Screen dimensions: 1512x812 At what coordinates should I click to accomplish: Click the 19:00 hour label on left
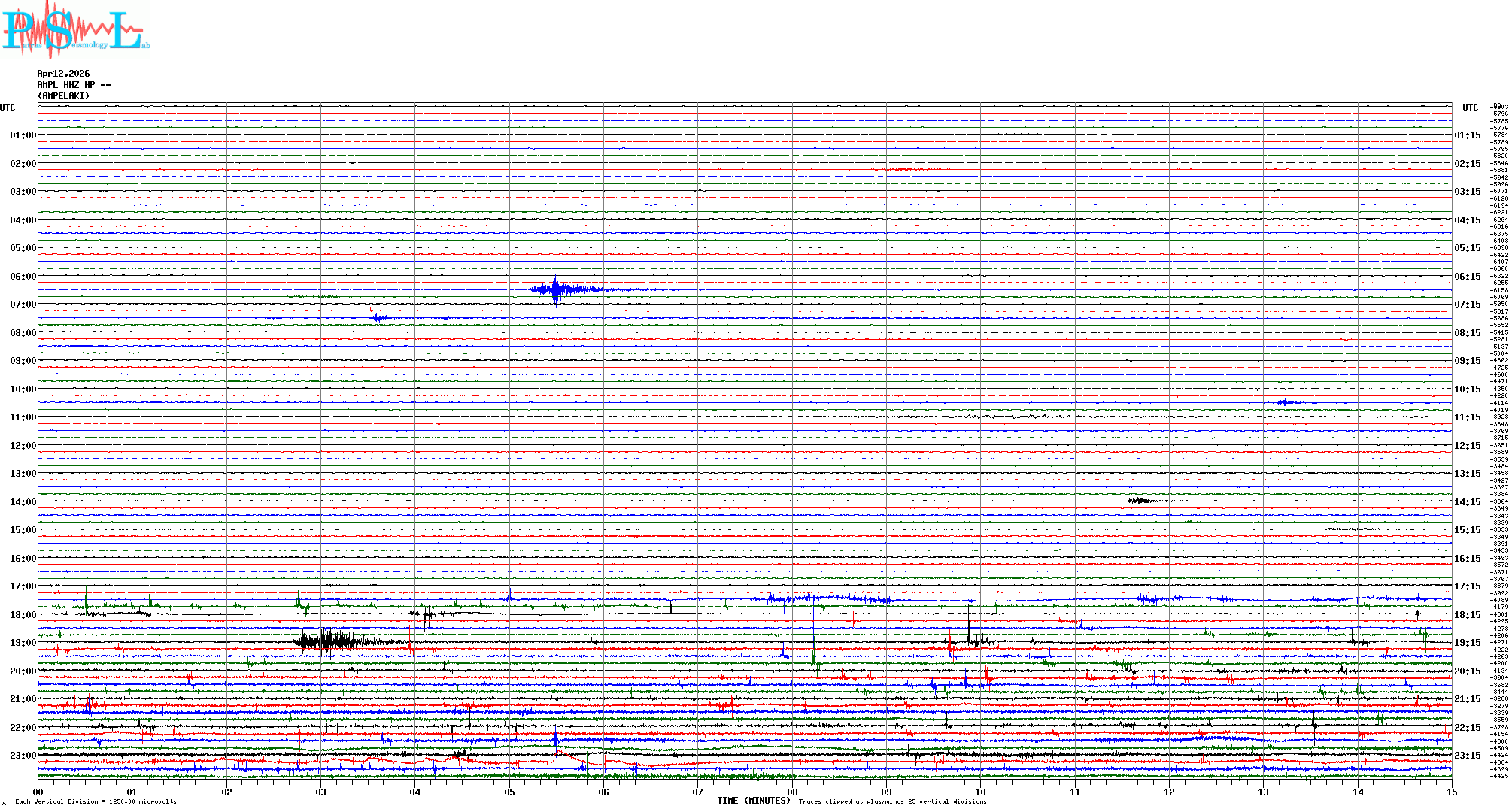23,643
